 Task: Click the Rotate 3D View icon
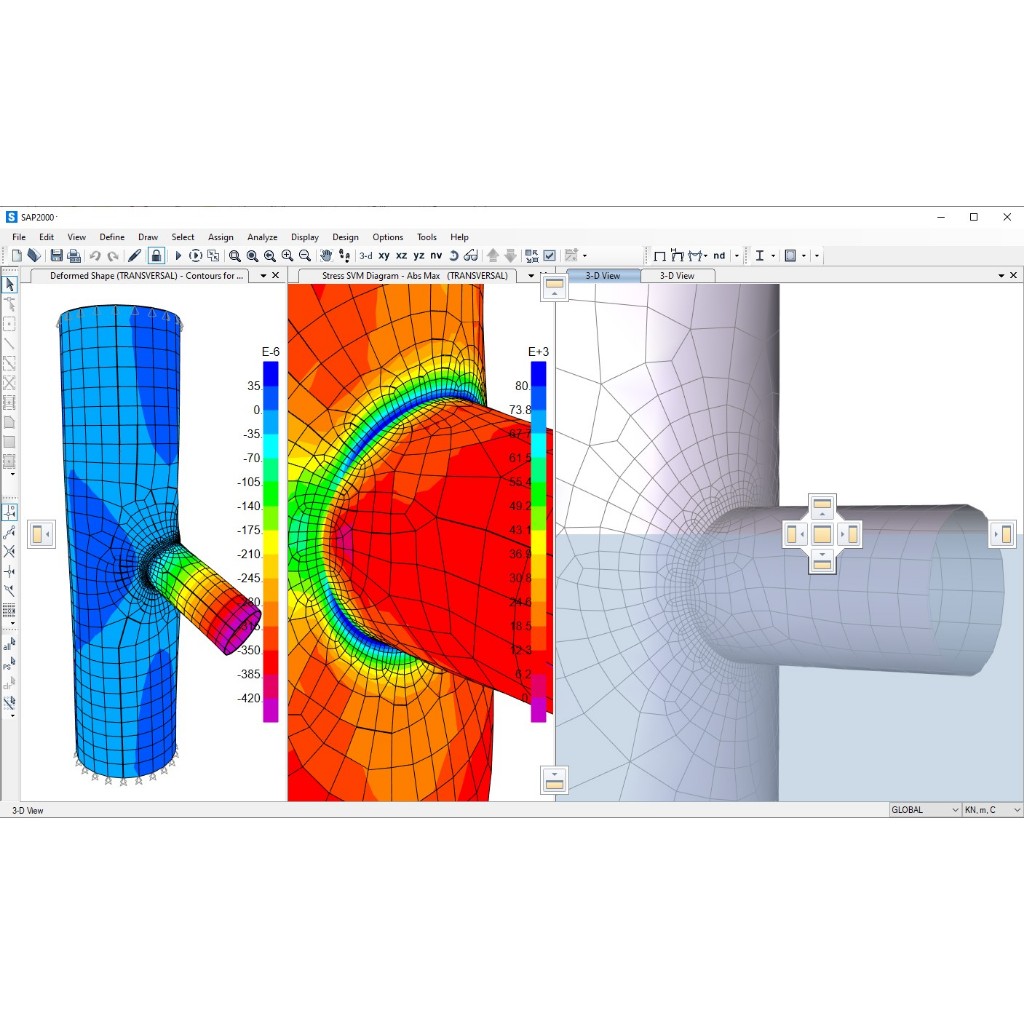pyautogui.click(x=454, y=255)
